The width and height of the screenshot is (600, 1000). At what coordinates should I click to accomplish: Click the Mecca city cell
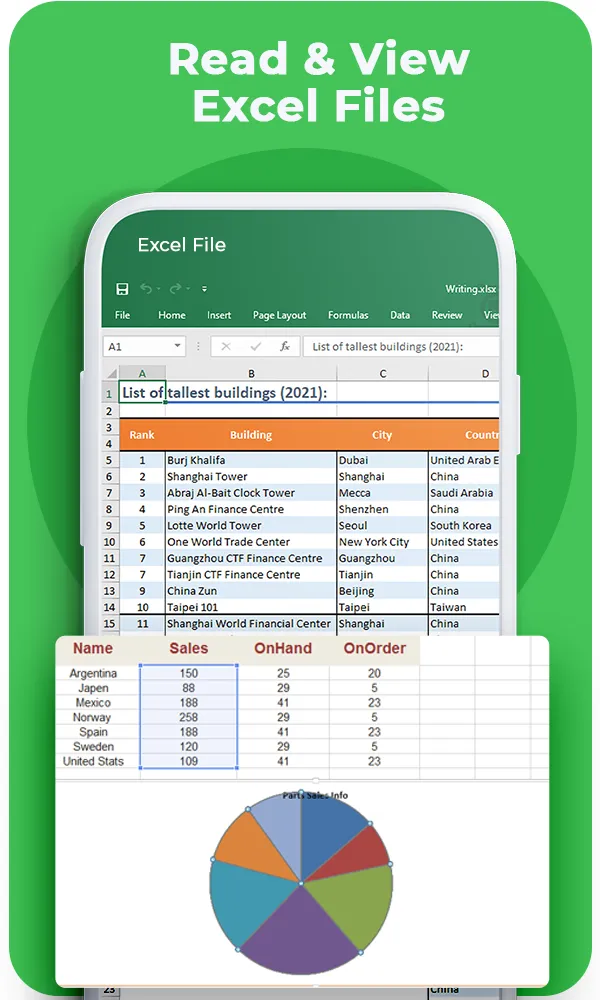point(383,493)
